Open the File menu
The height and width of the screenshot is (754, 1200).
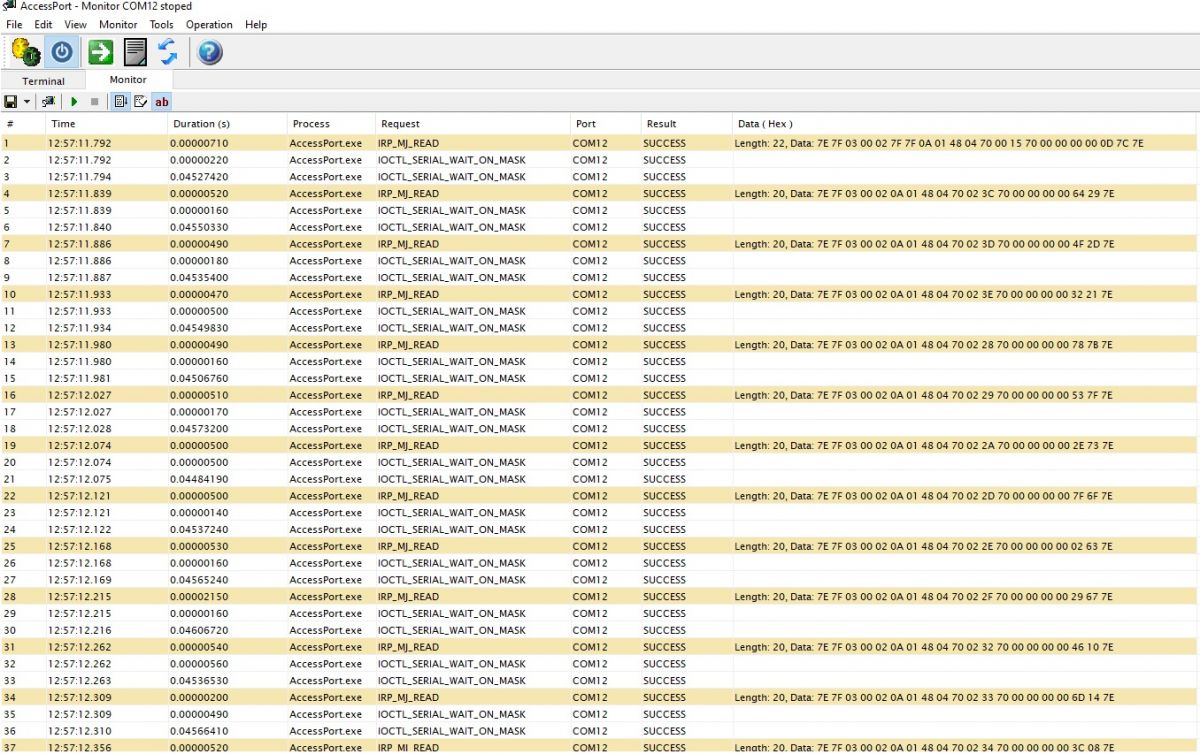(x=14, y=24)
